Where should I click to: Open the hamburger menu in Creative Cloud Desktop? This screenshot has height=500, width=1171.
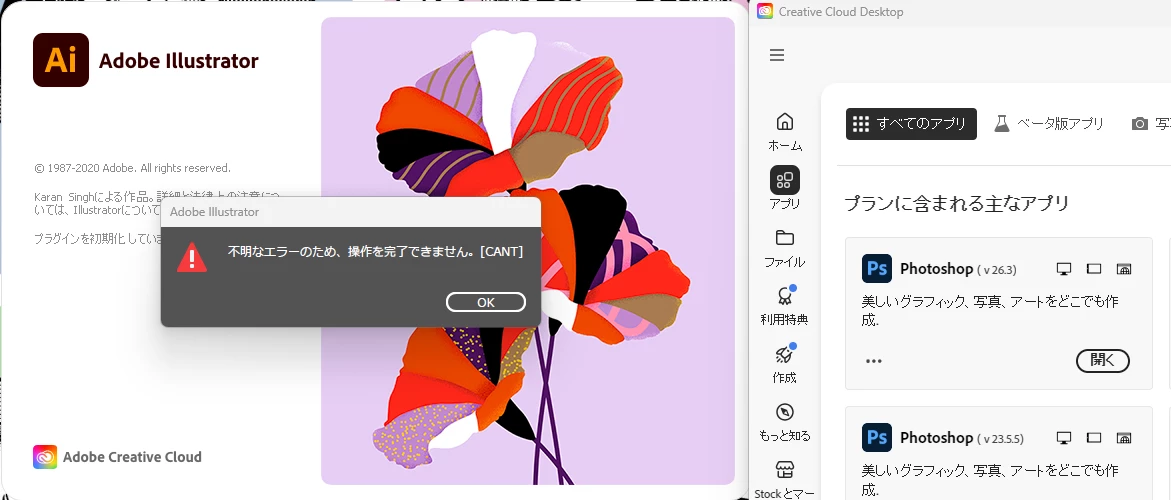[x=777, y=55]
